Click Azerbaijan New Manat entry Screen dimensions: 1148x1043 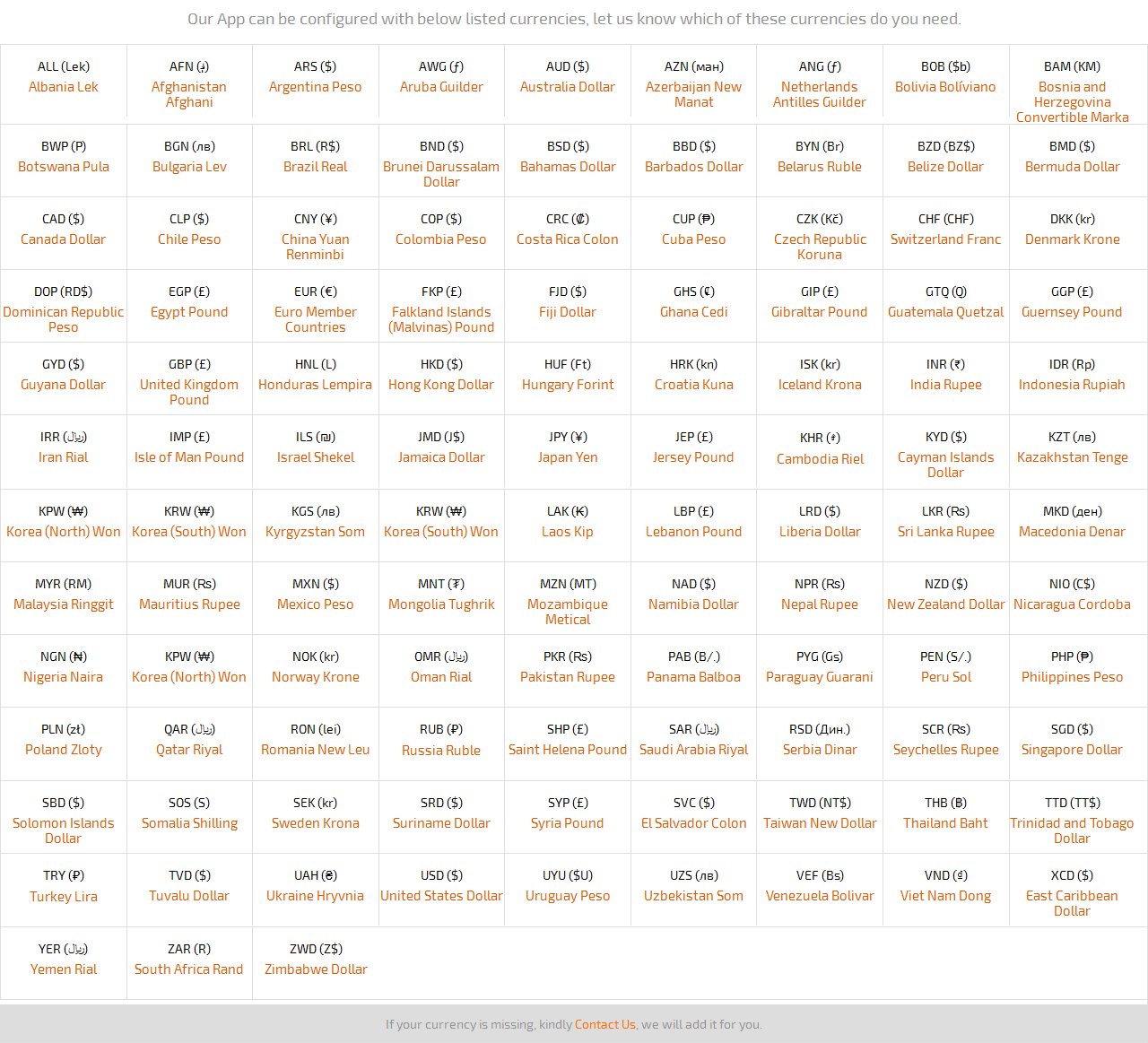(693, 94)
